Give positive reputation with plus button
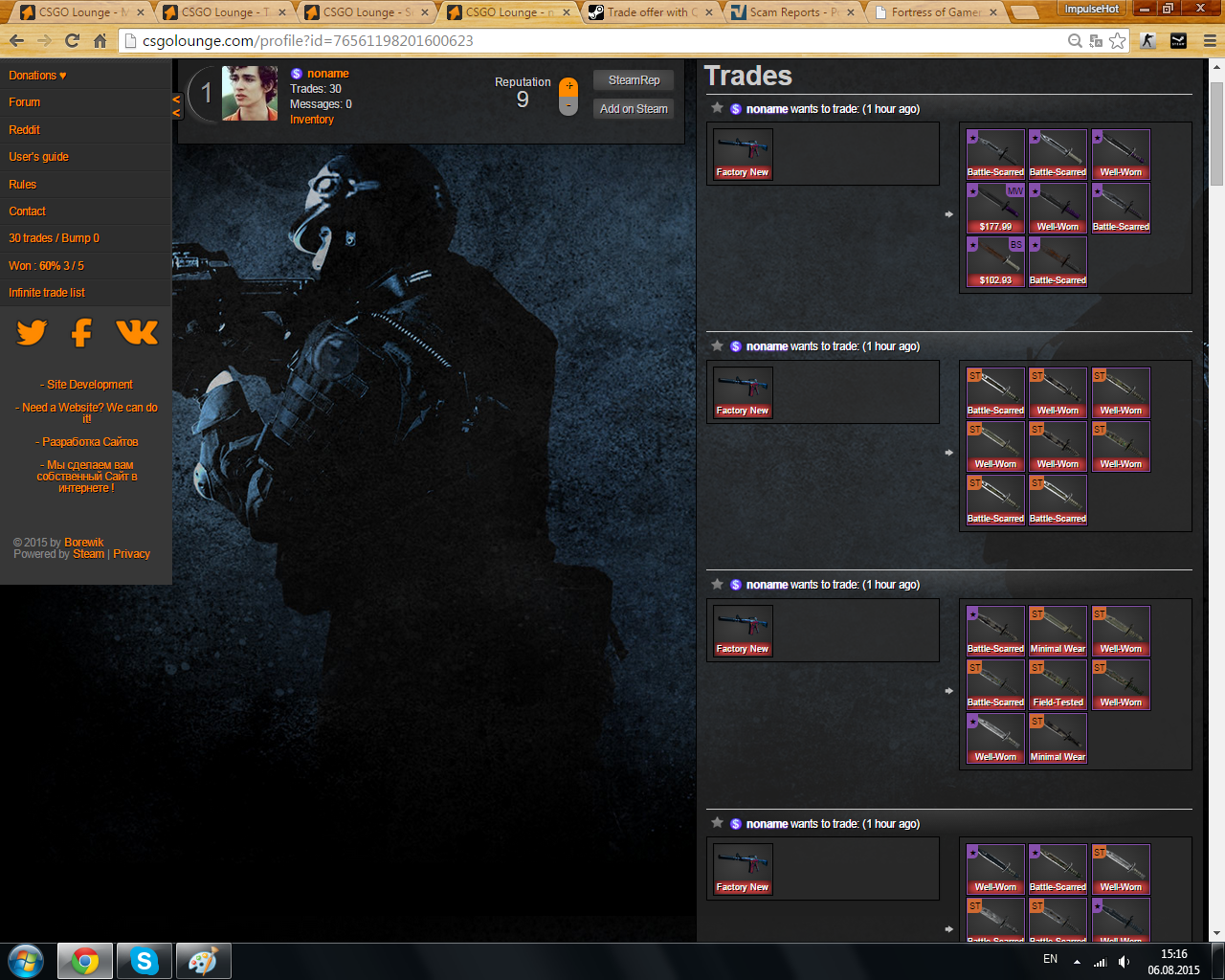Image resolution: width=1225 pixels, height=980 pixels. [568, 86]
